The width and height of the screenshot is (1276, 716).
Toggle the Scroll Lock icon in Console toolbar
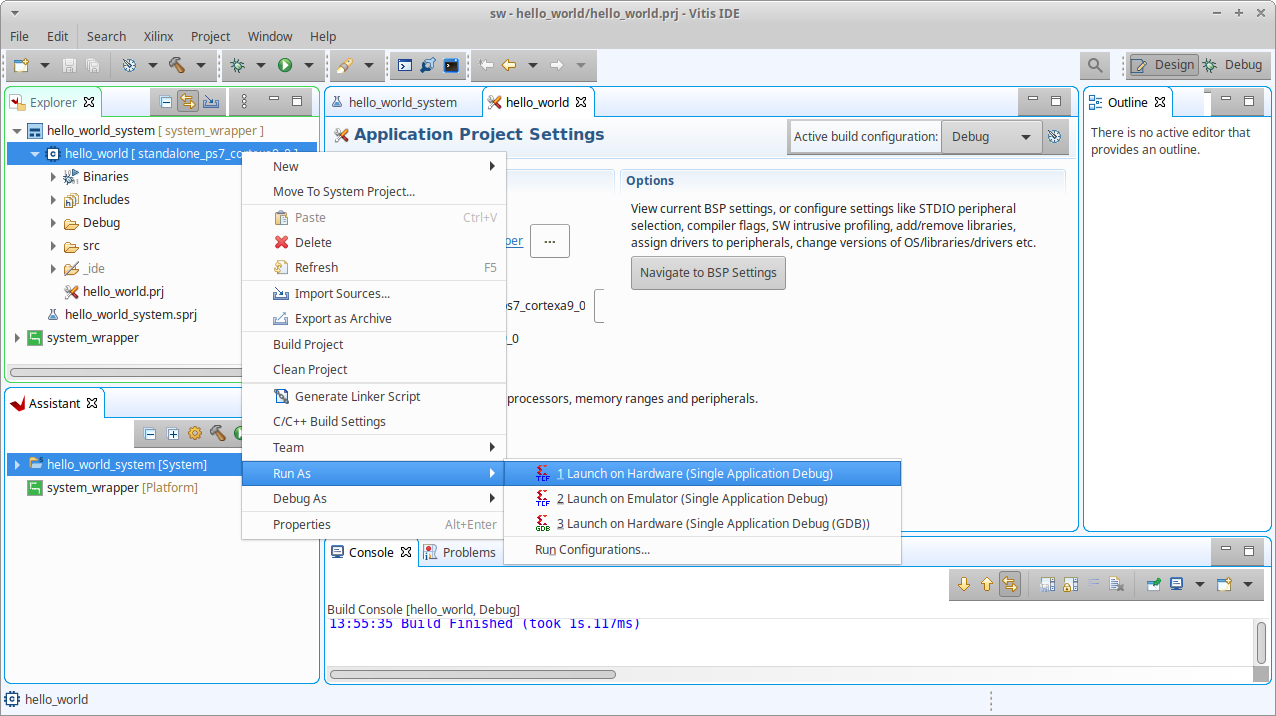click(x=1069, y=584)
